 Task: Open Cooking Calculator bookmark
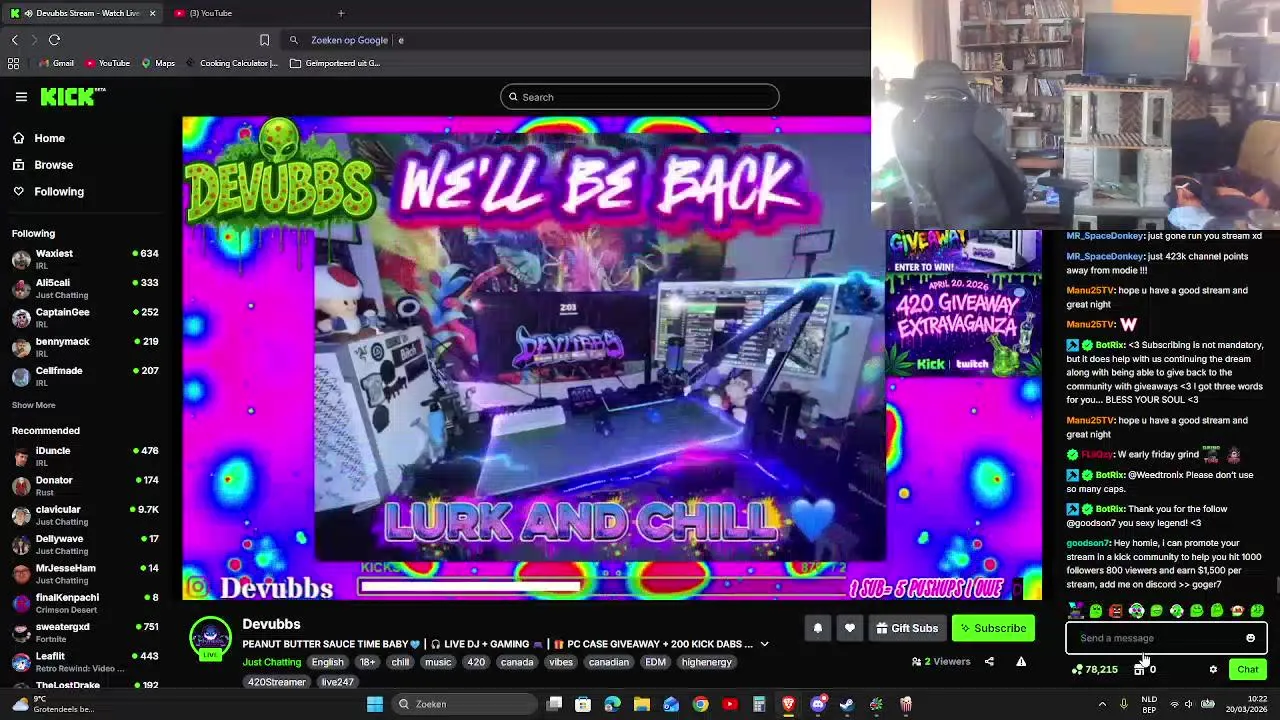tap(231, 63)
